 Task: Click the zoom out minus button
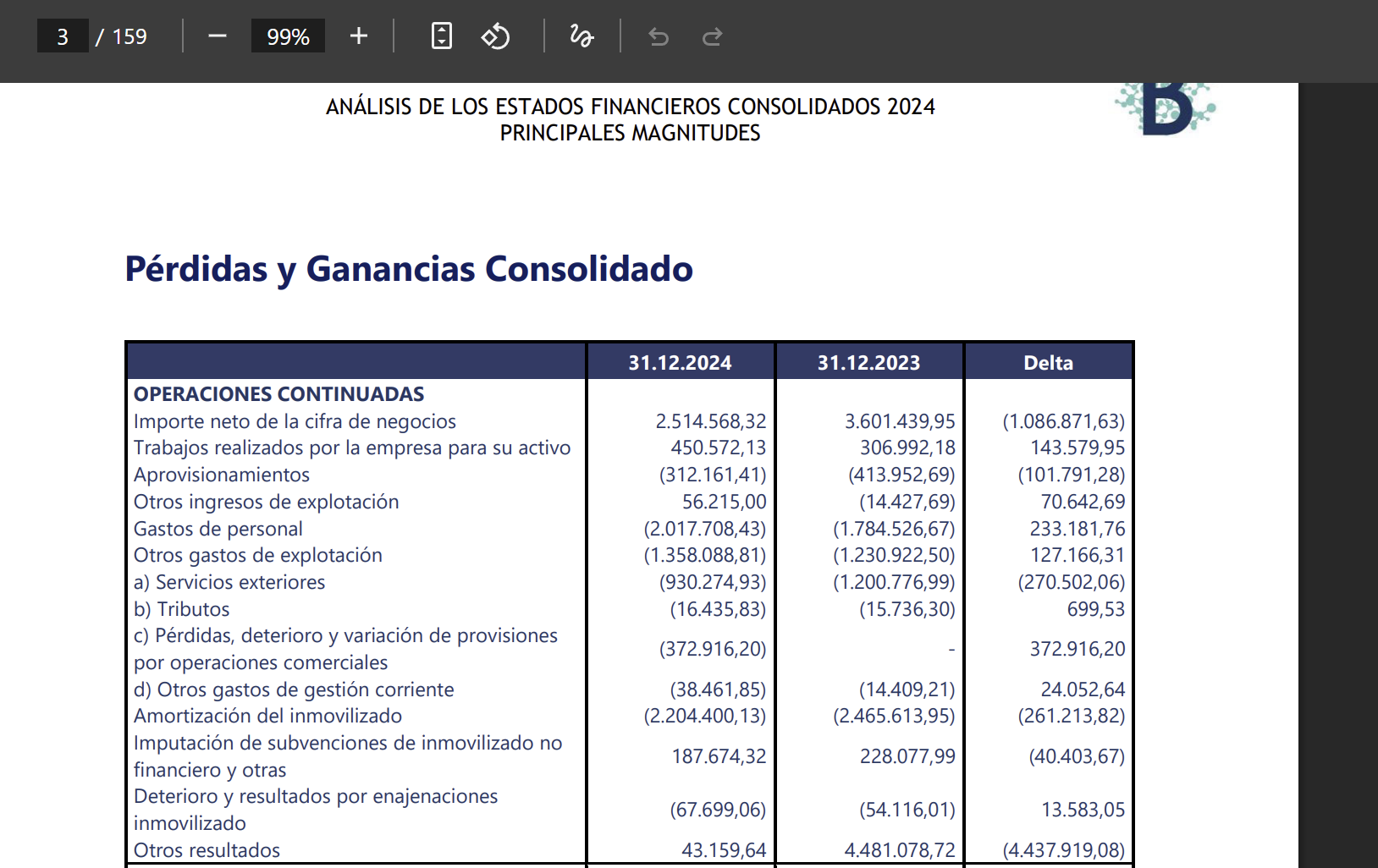218,36
